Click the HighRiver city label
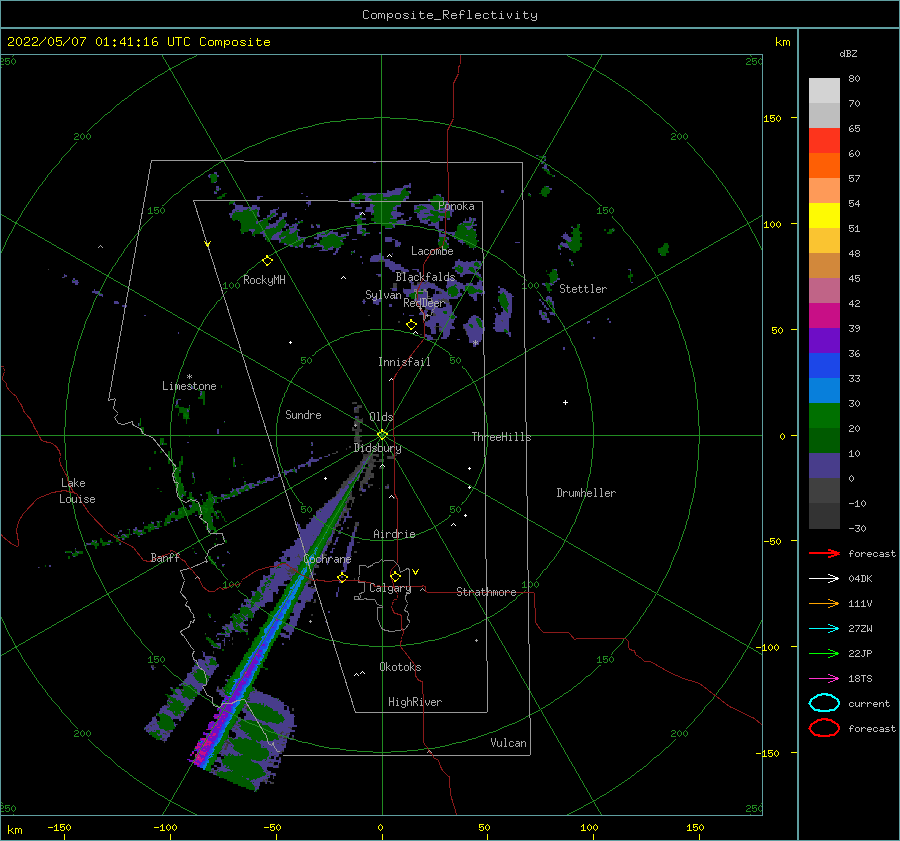Image resolution: width=900 pixels, height=841 pixels. coord(414,702)
